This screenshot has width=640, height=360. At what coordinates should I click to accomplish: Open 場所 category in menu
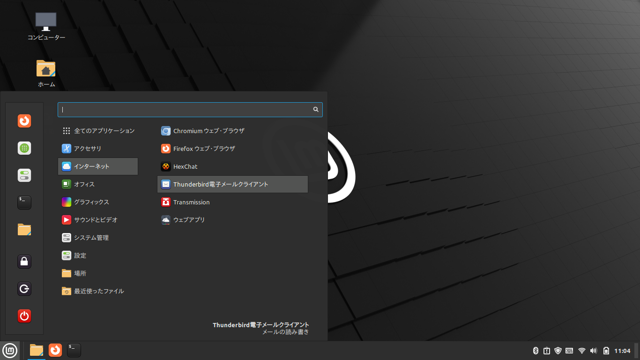click(x=98, y=273)
